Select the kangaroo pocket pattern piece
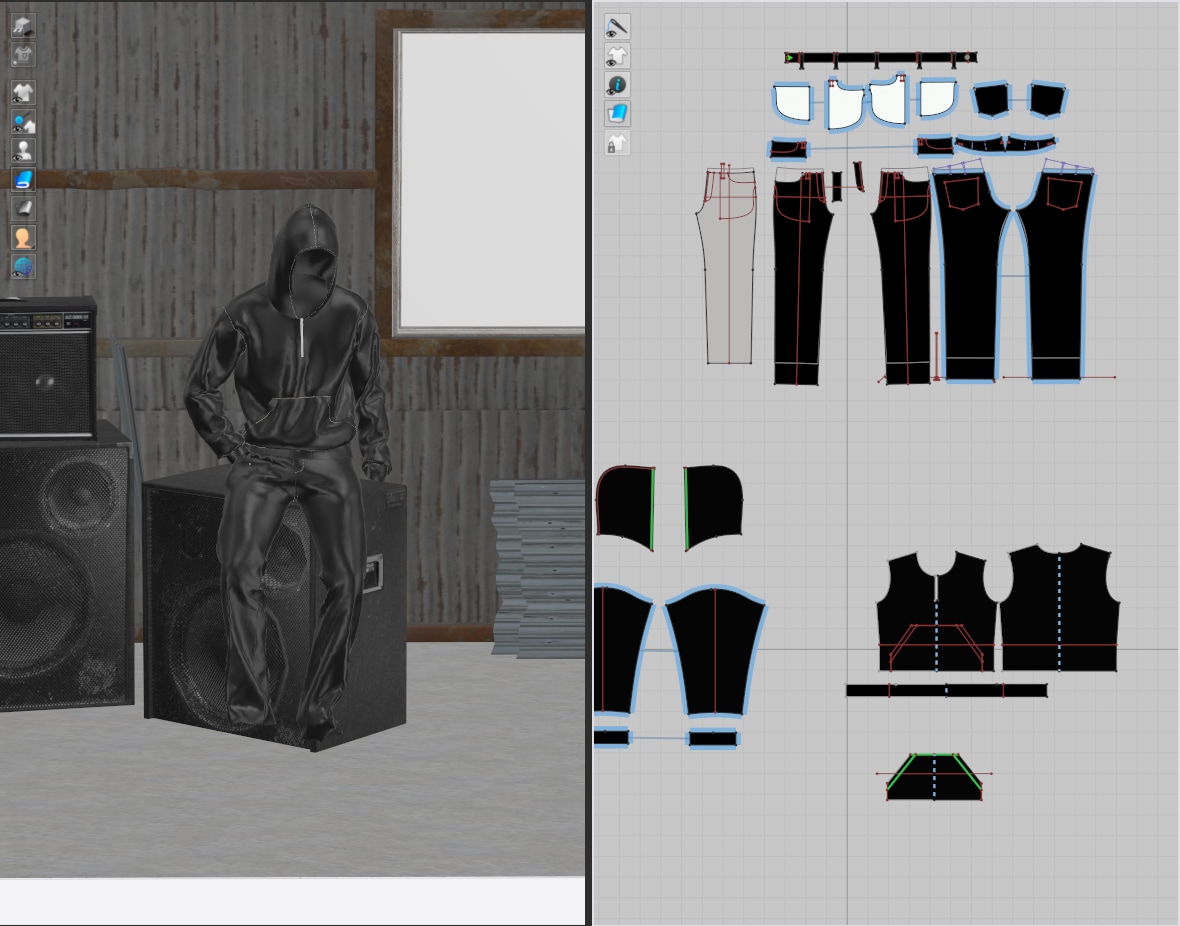Screen dimensions: 1180x926 click(x=935, y=777)
